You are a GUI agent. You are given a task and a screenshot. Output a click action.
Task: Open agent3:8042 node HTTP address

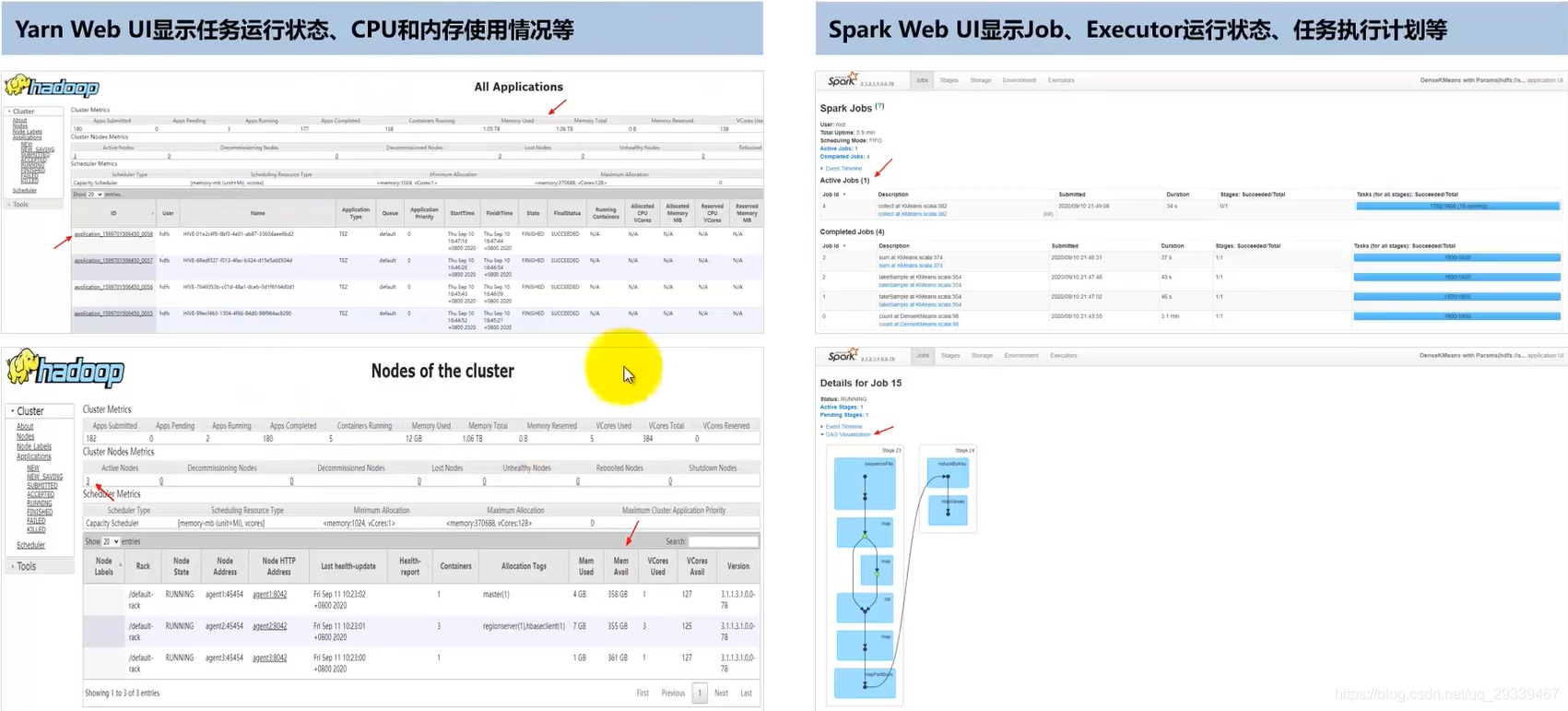270,658
